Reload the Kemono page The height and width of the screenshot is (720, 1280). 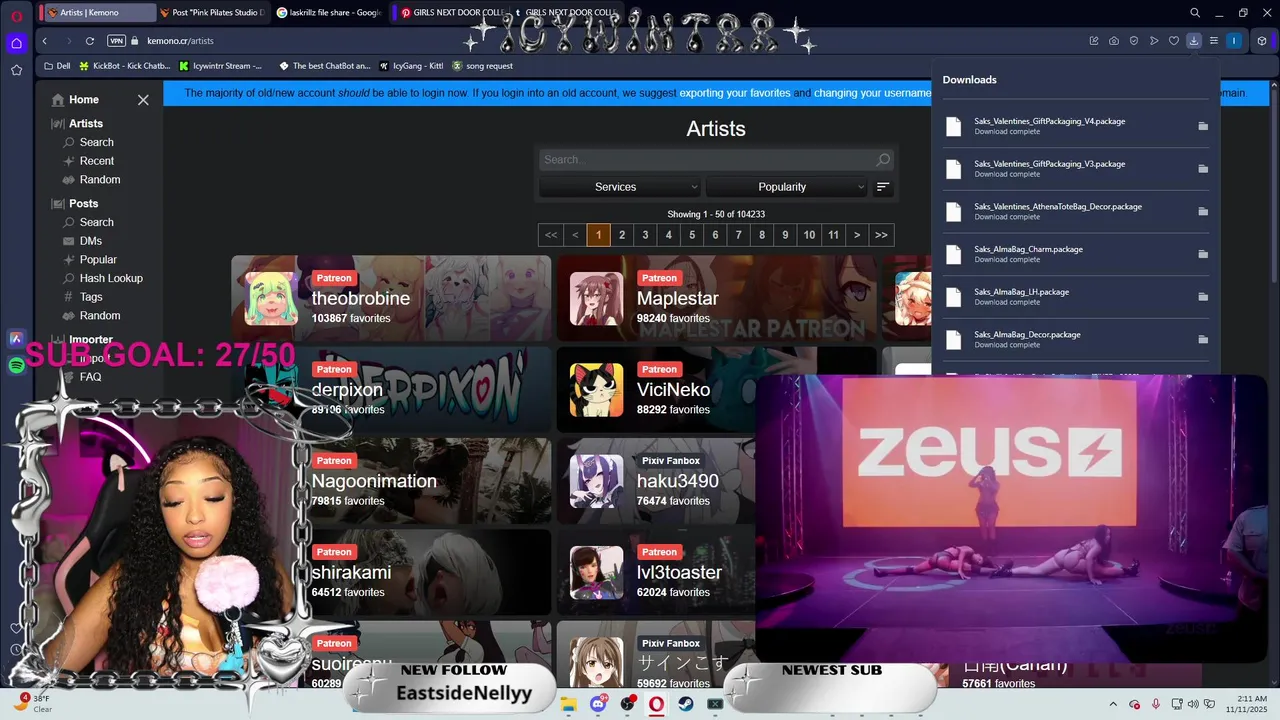(90, 41)
